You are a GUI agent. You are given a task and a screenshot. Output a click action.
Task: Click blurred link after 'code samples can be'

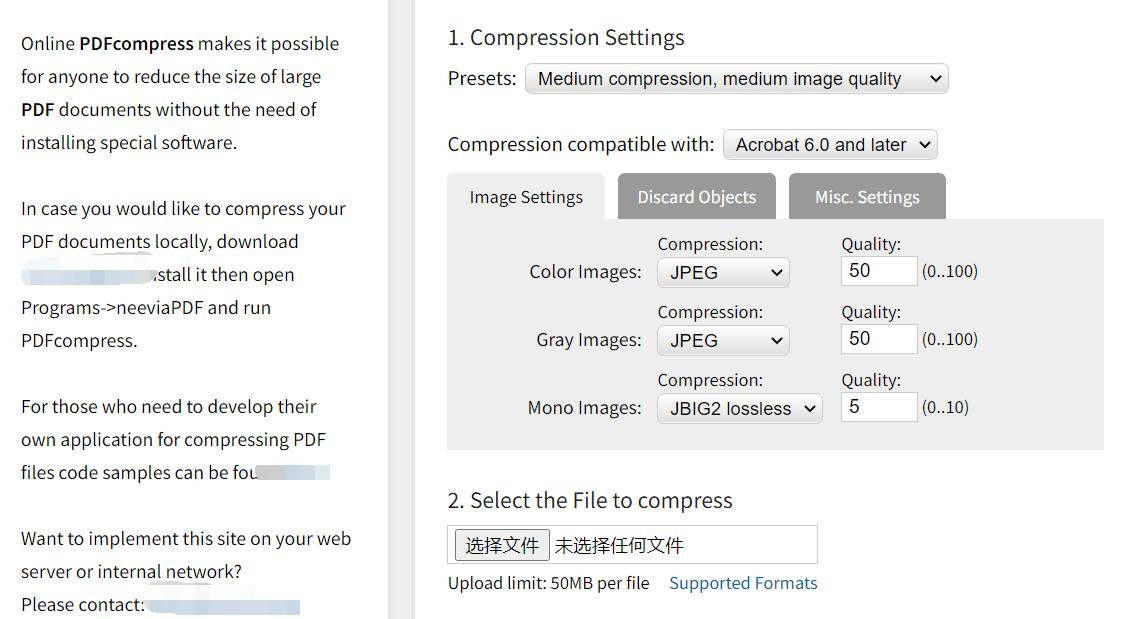coord(293,473)
